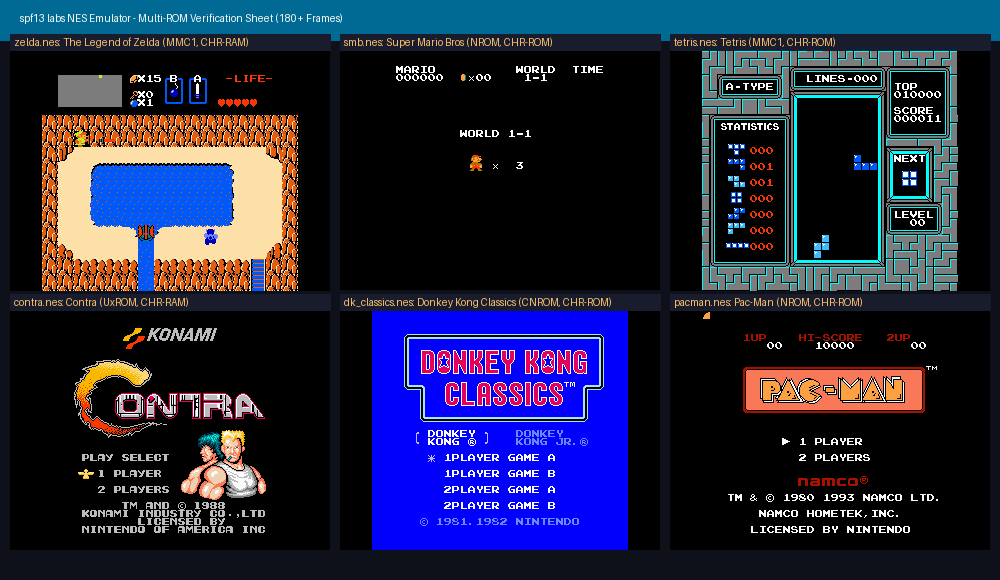Click the 'pacman.nes: Pac-Man' panel title
The height and width of the screenshot is (580, 1000).
pos(768,302)
